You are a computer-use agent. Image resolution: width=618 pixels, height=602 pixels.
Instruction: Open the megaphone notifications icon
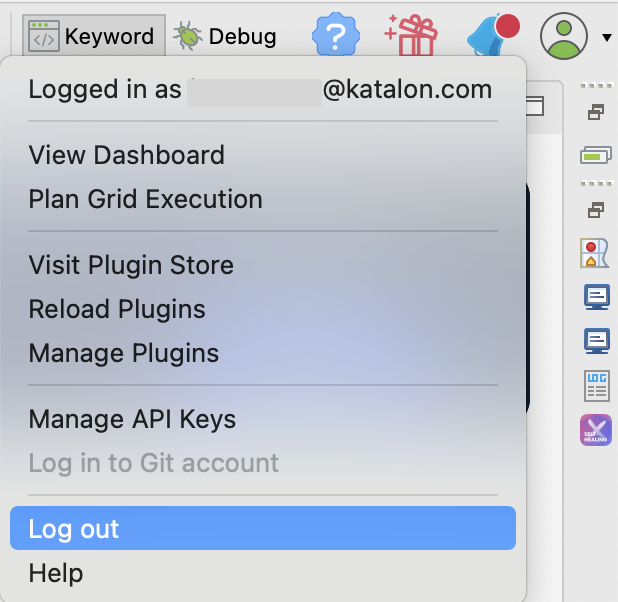tap(492, 36)
